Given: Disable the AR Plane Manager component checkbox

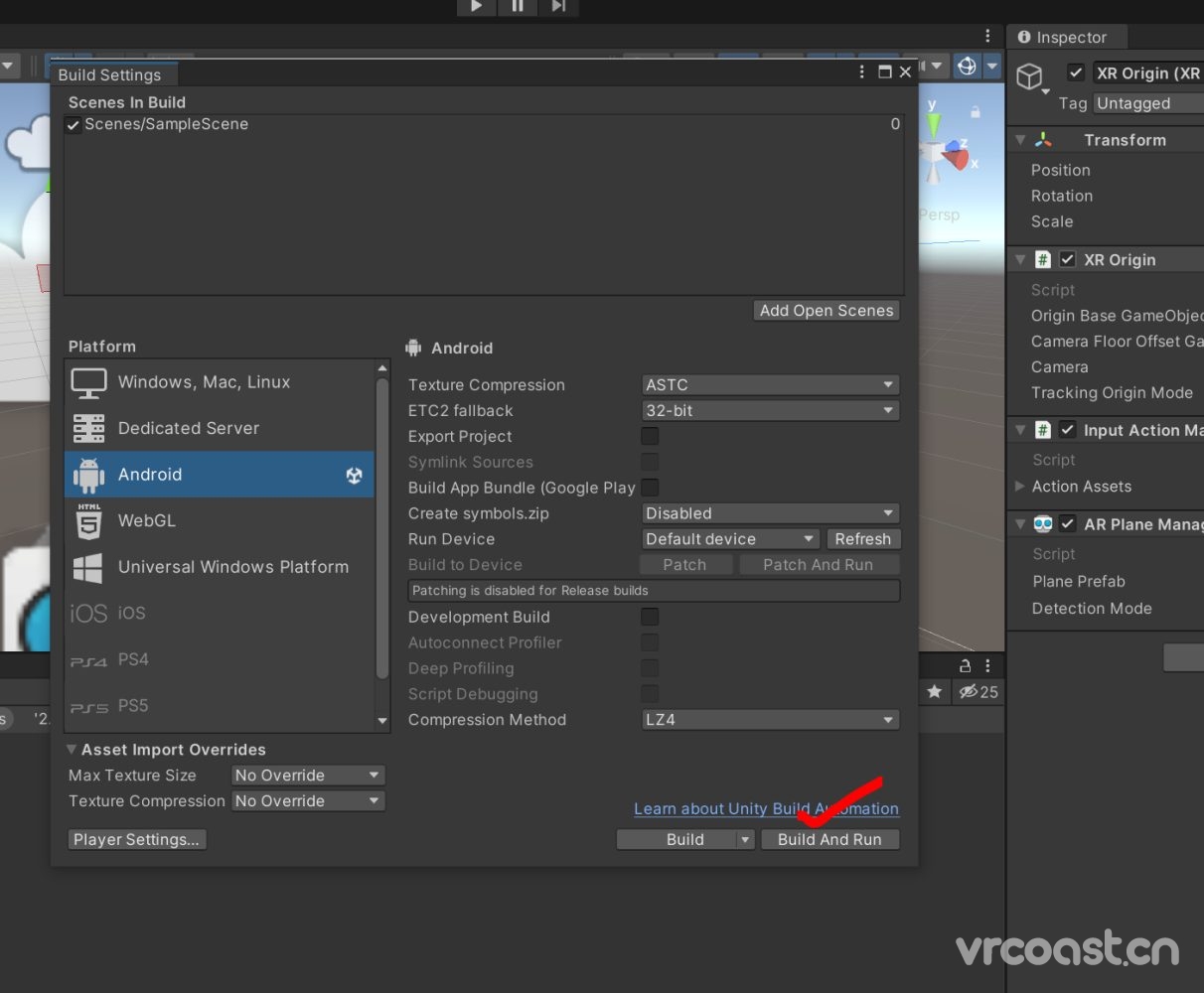Looking at the screenshot, I should coord(1066,523).
